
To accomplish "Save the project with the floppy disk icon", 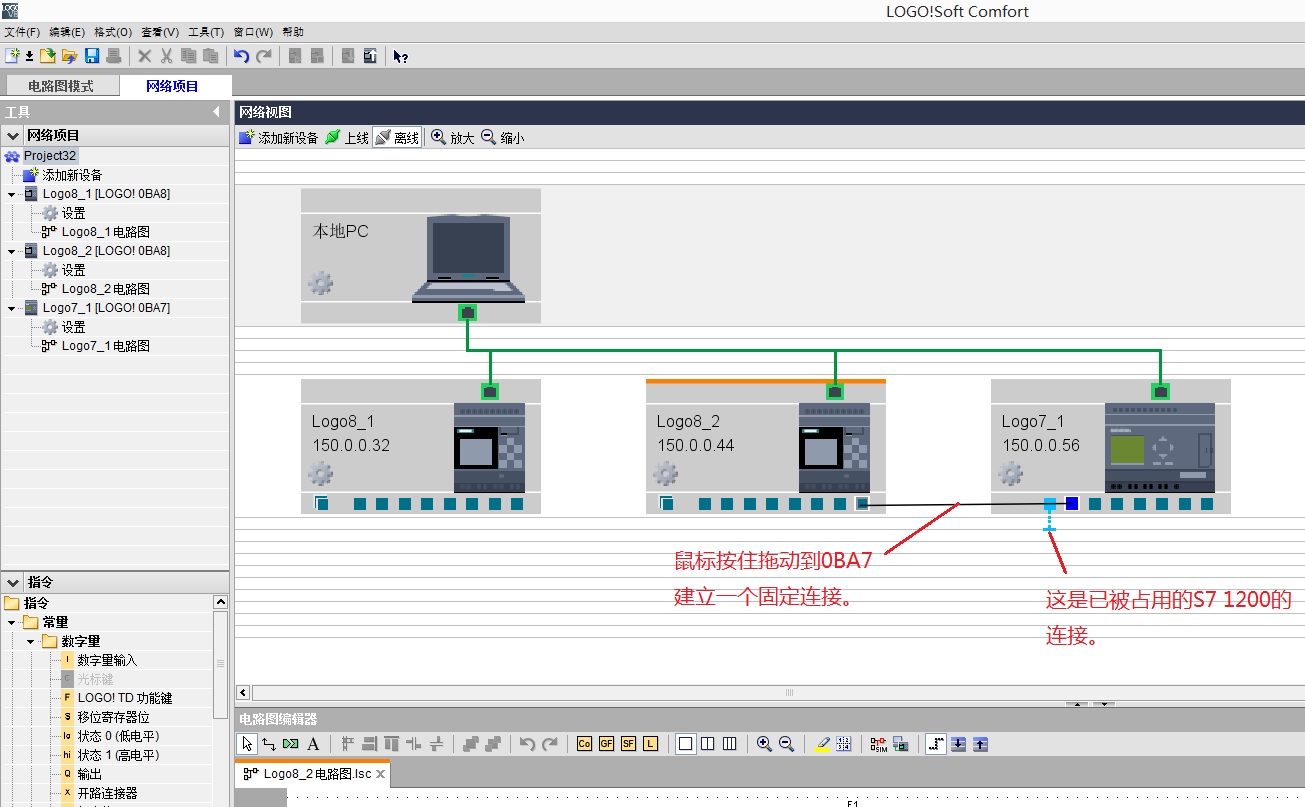I will pyautogui.click(x=92, y=56).
